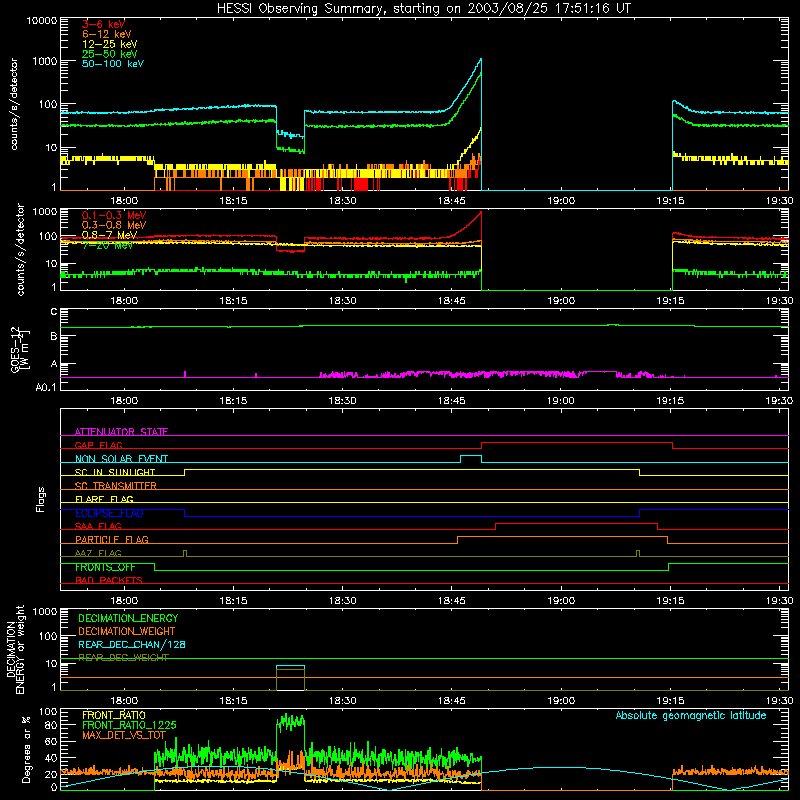Select the FLARE_FLAG label

[x=104, y=499]
